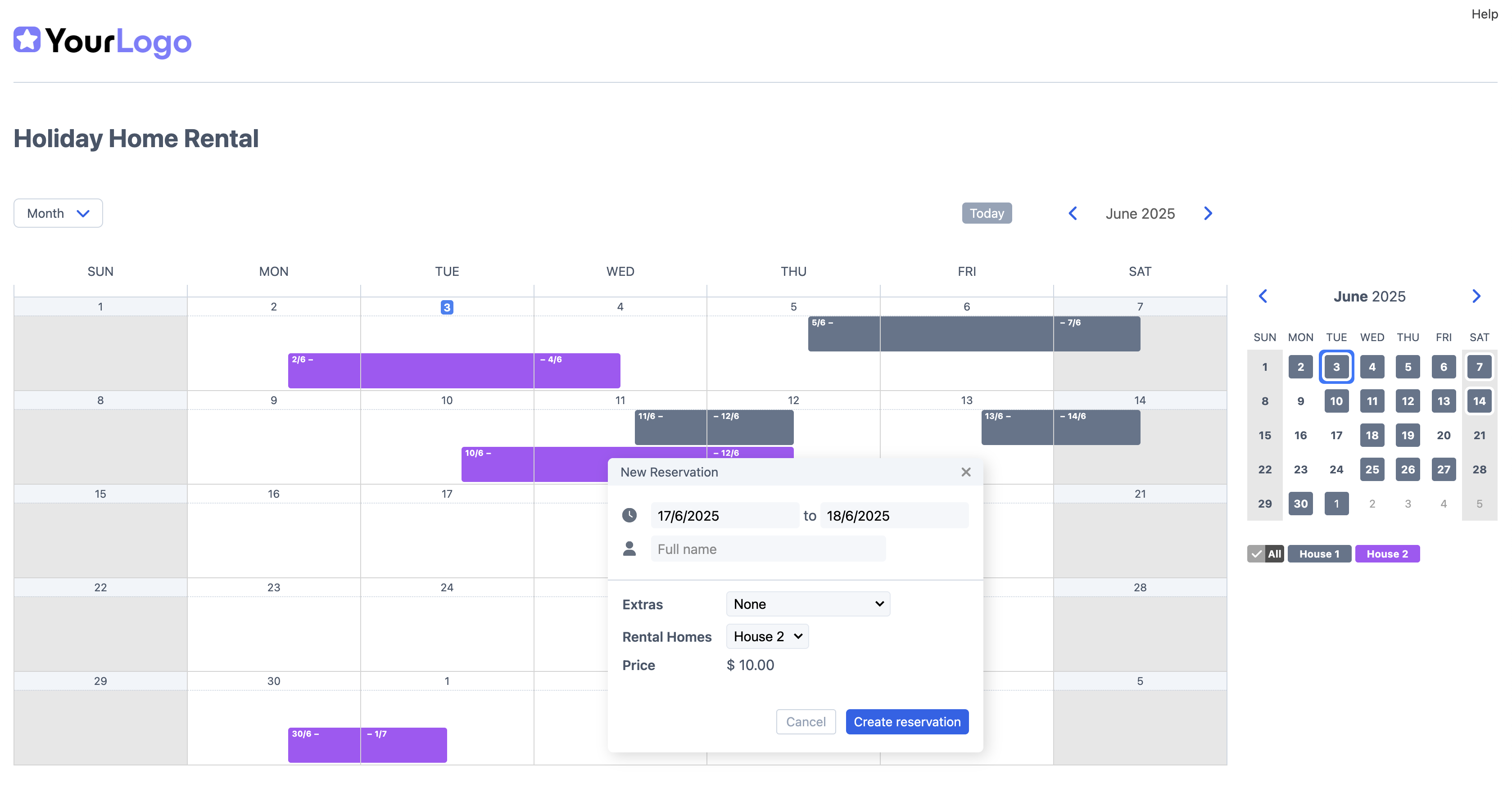Viewport: 1512px width, 792px height.
Task: Go to next month using right arrow
Action: 1207,213
